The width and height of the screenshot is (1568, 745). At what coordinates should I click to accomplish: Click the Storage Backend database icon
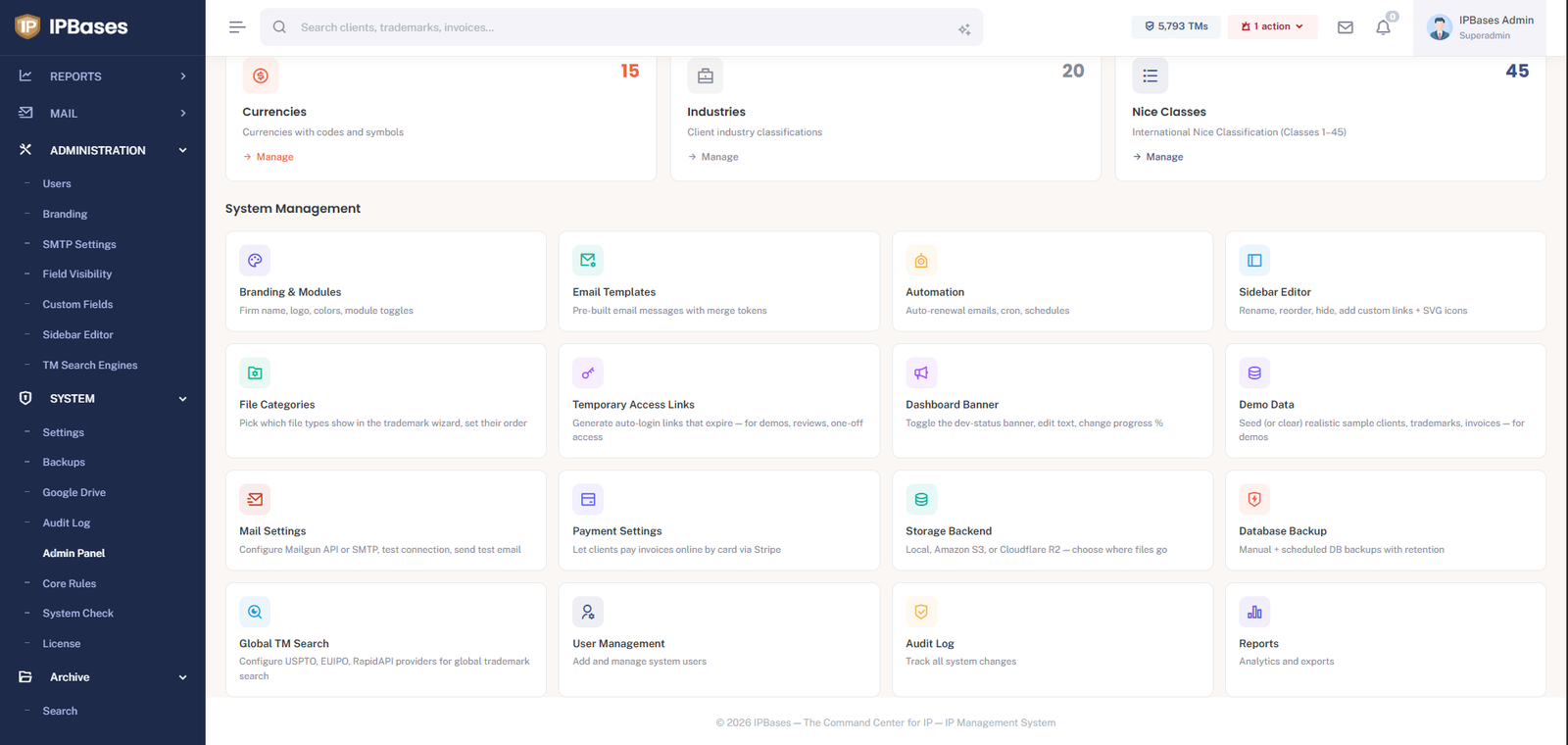(x=921, y=499)
